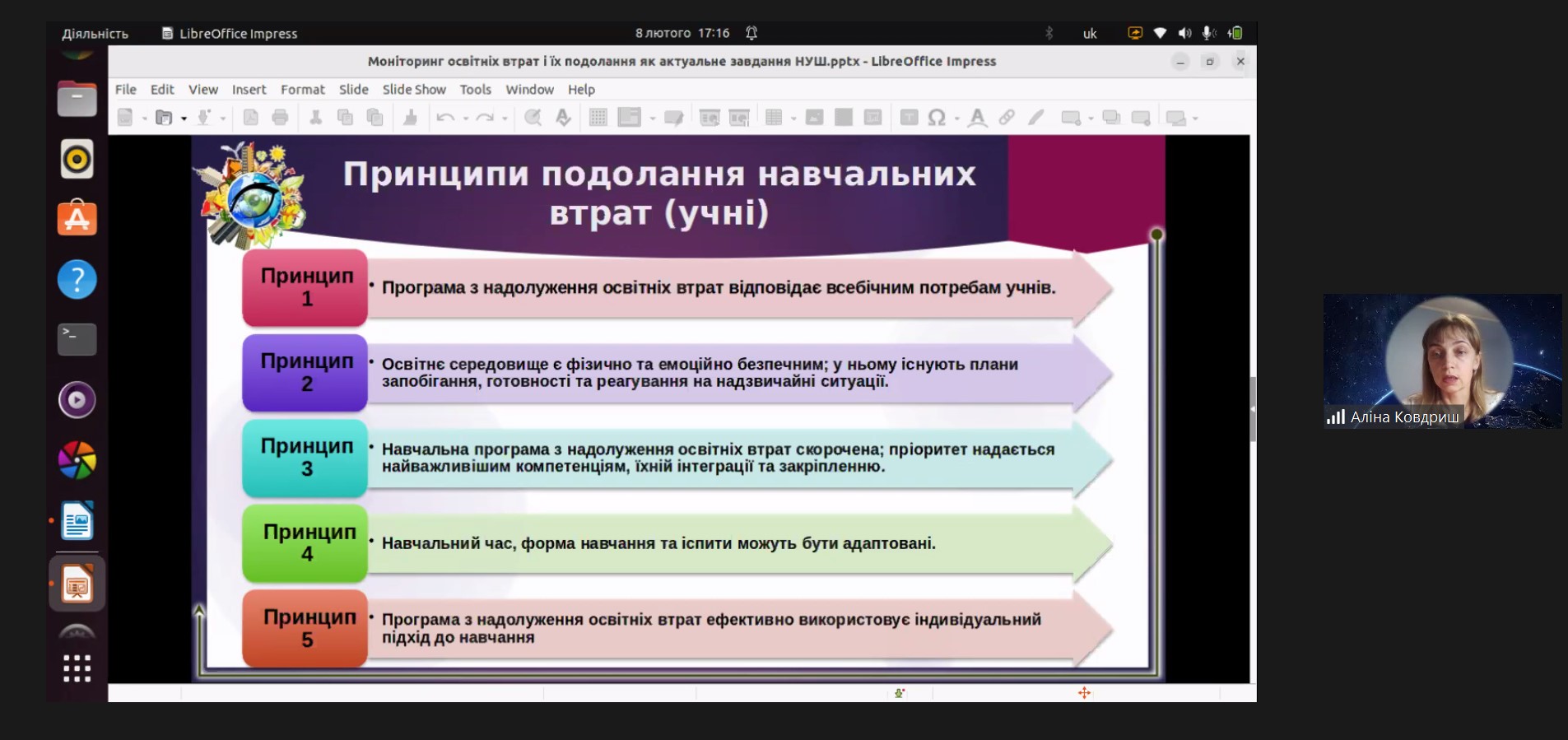1568x740 pixels.
Task: Click the Show Applications grid in dock
Action: (x=77, y=668)
